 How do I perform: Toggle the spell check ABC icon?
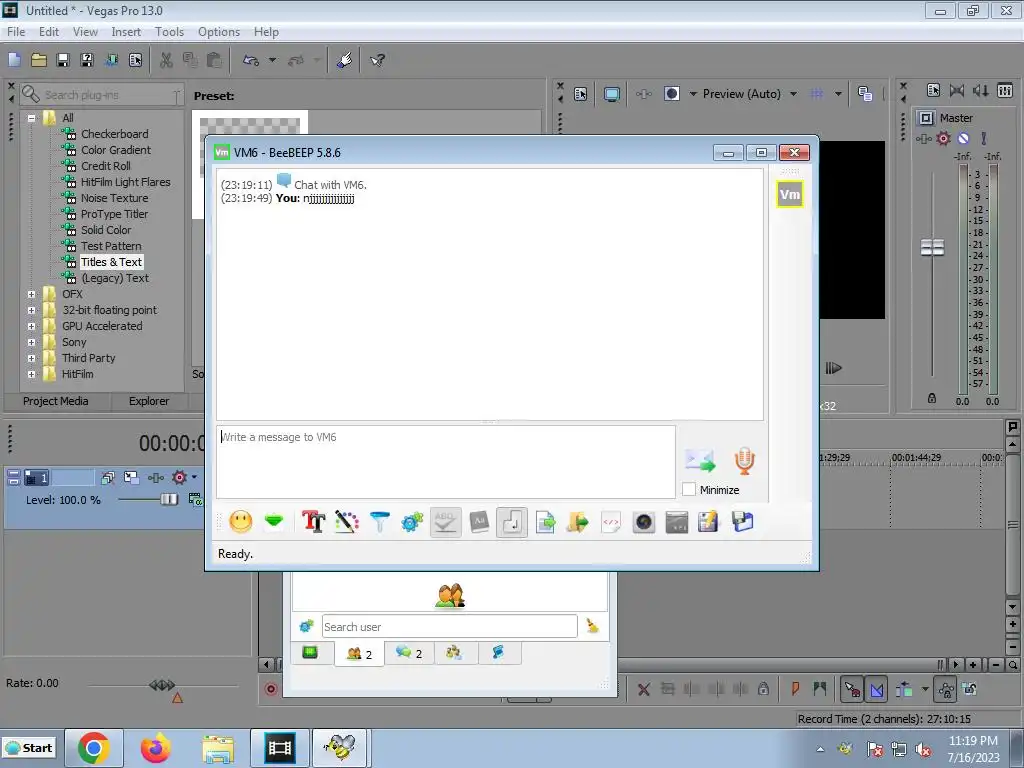coord(445,522)
